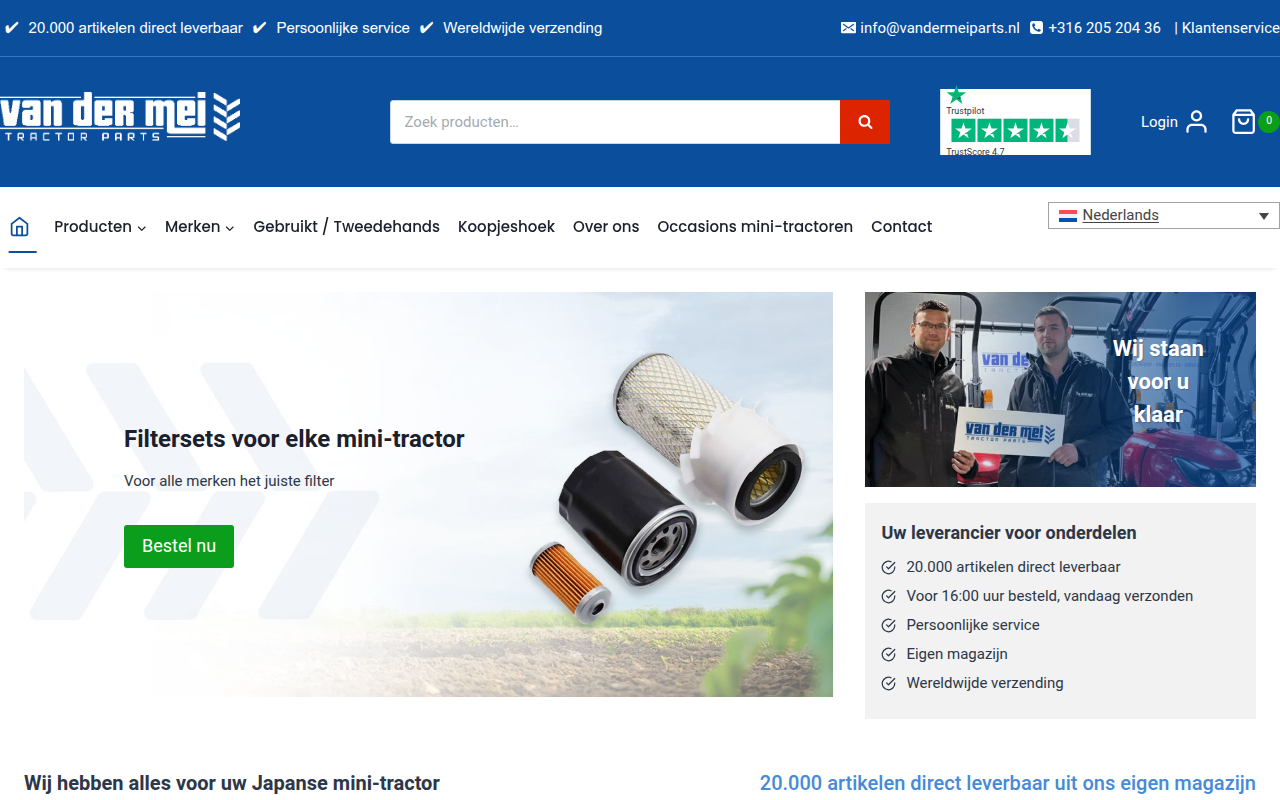Screen dimensions: 1280x800
Task: Click 'Voor alle merken het juiste filter' text
Action: (x=229, y=481)
